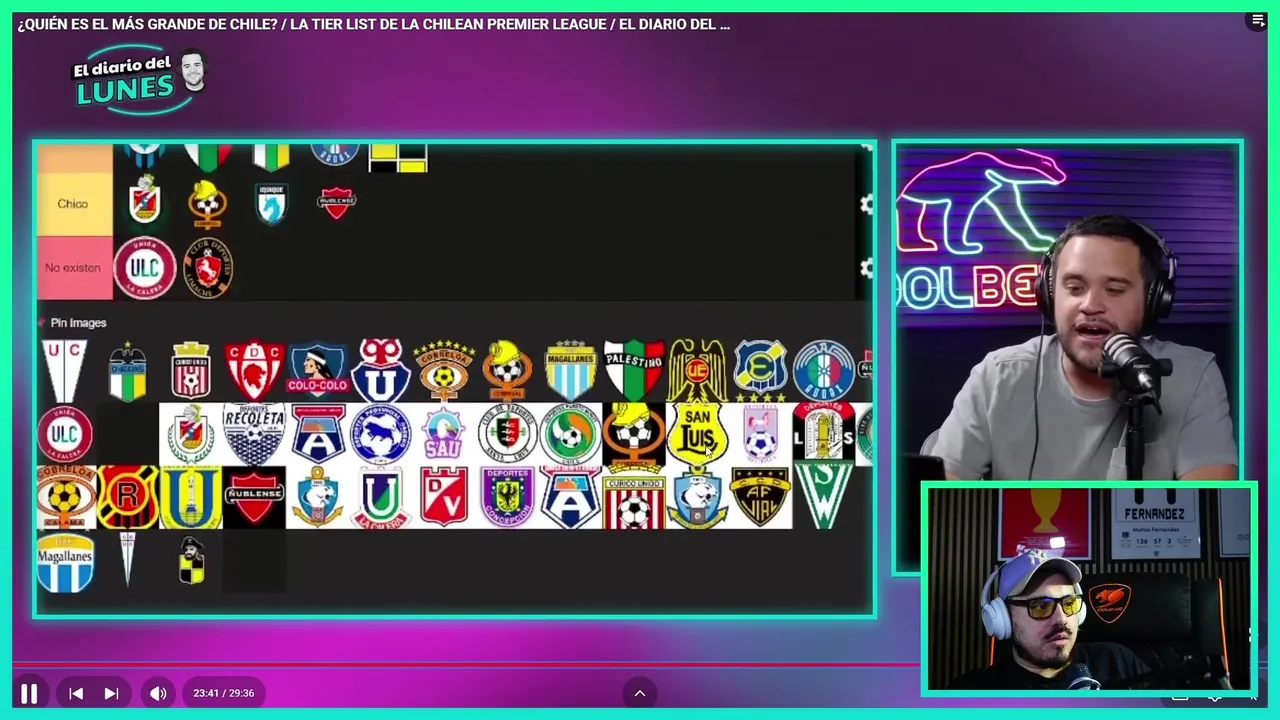This screenshot has height=720, width=1280.
Task: Select Cobresal helmet crest in Chico tier
Action: [x=207, y=203]
